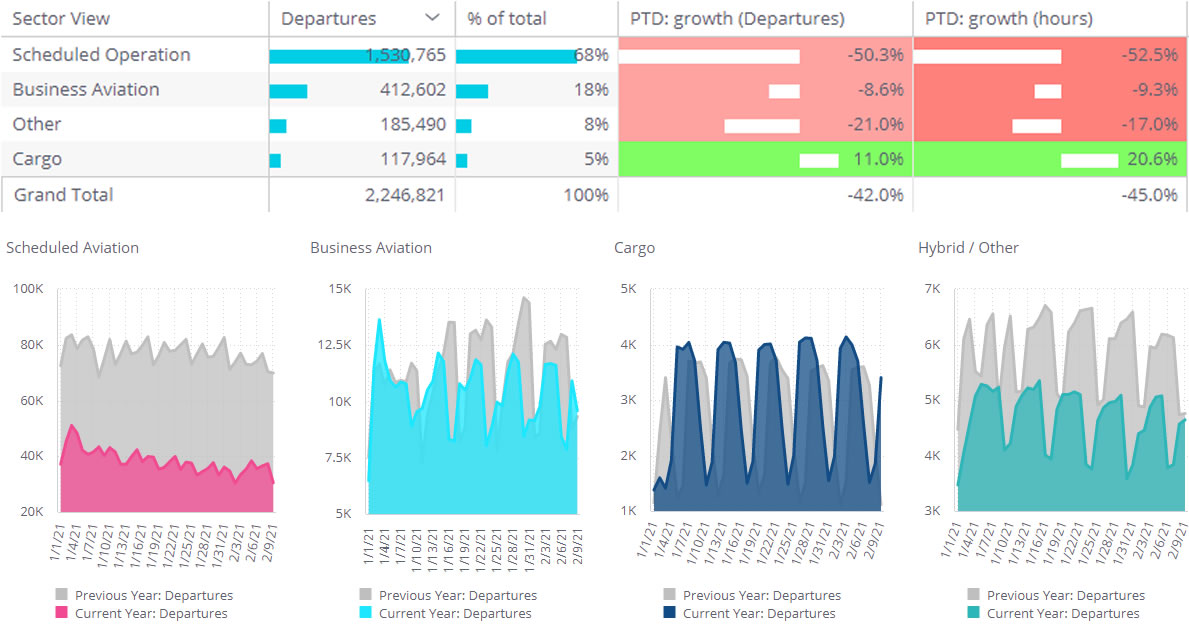Click Cargo's green 11.0% departures growth cell
The width and height of the screenshot is (1189, 640).
pos(765,159)
